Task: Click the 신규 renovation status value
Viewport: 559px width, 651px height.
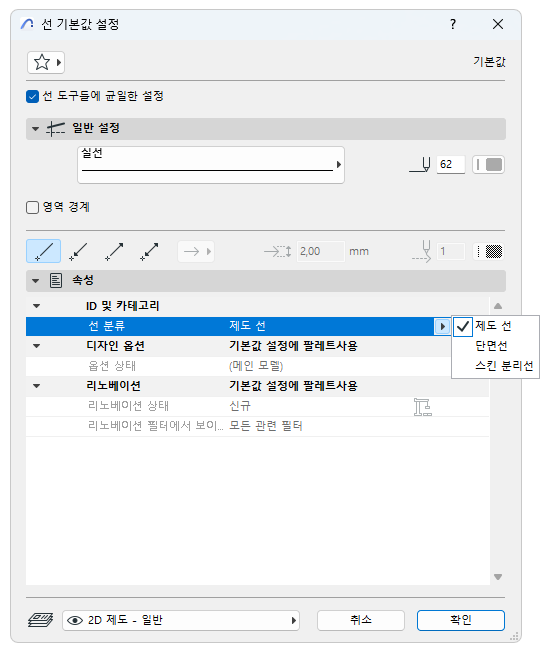Action: coord(240,406)
